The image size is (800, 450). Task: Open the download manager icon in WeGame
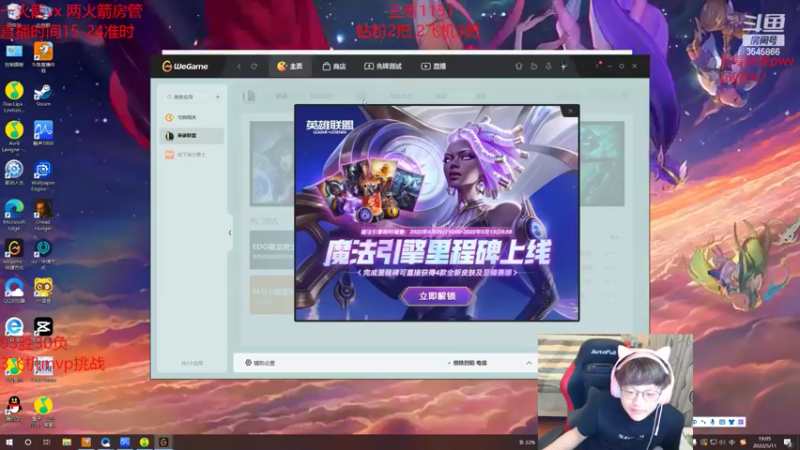pos(548,66)
